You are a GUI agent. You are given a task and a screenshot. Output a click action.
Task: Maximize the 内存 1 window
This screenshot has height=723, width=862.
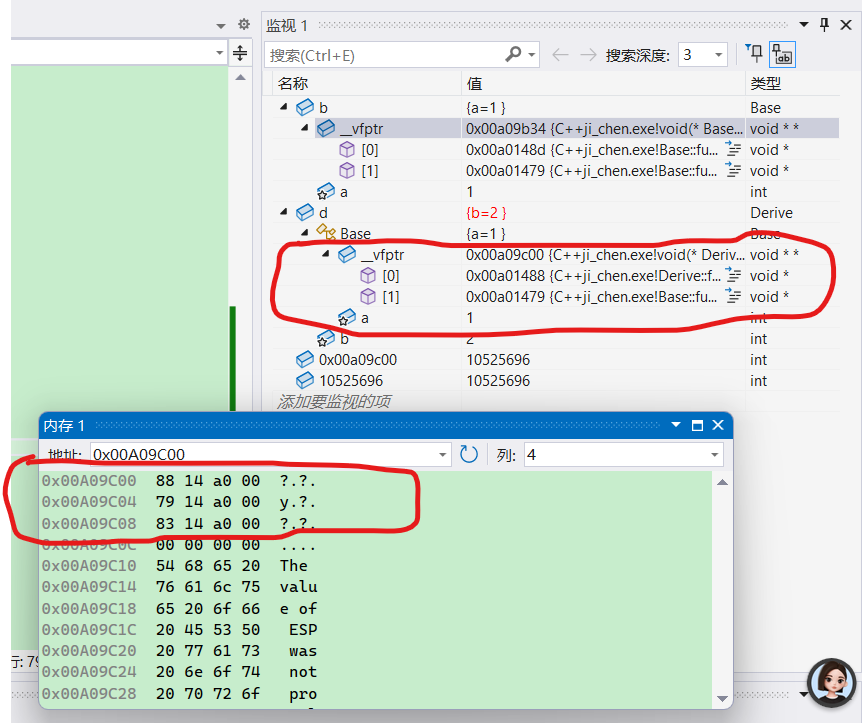(x=697, y=425)
